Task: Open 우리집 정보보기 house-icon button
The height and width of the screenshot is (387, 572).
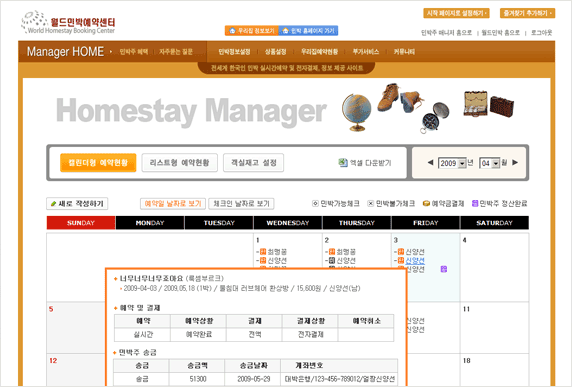Action: (252, 31)
